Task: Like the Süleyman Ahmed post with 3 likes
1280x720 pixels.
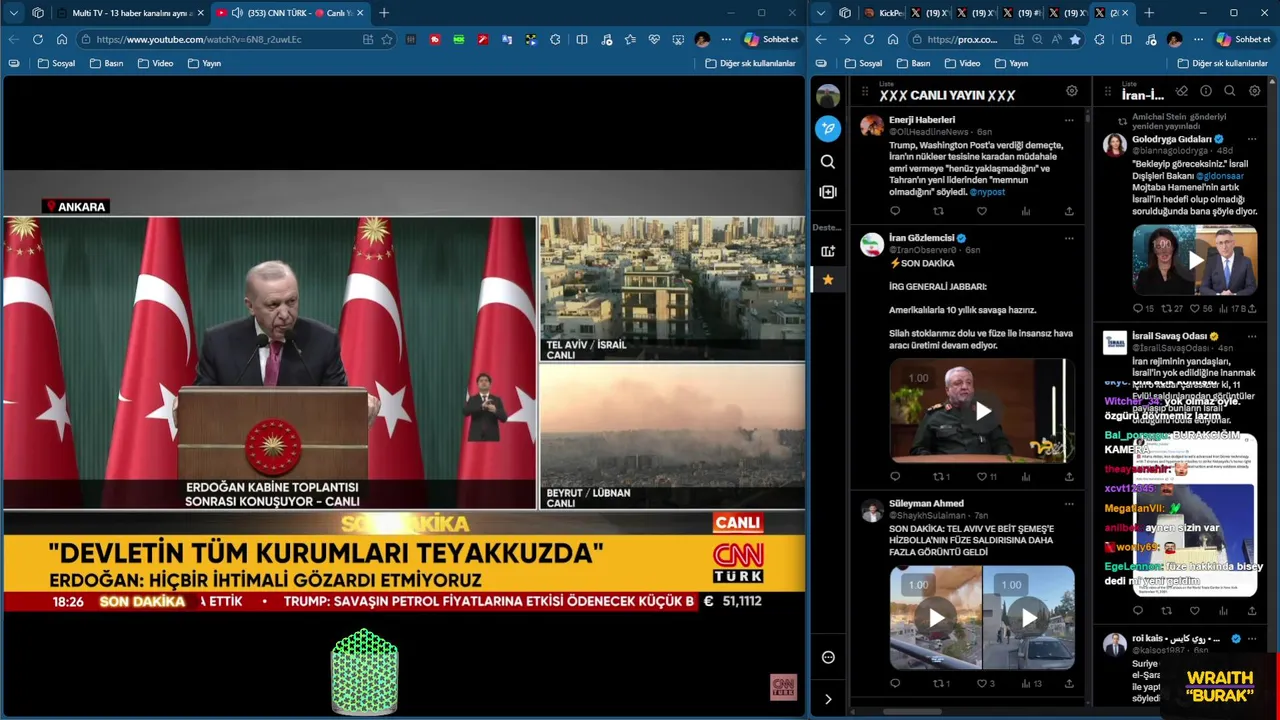Action: pyautogui.click(x=985, y=684)
